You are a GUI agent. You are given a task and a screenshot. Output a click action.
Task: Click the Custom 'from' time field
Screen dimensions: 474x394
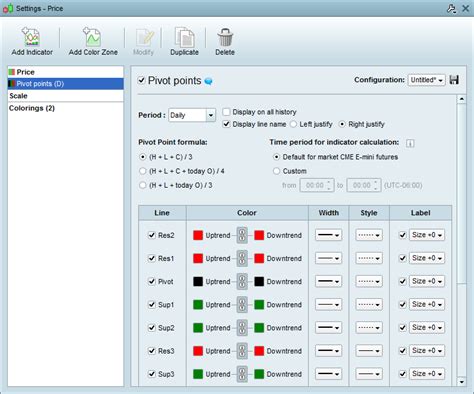pos(317,185)
